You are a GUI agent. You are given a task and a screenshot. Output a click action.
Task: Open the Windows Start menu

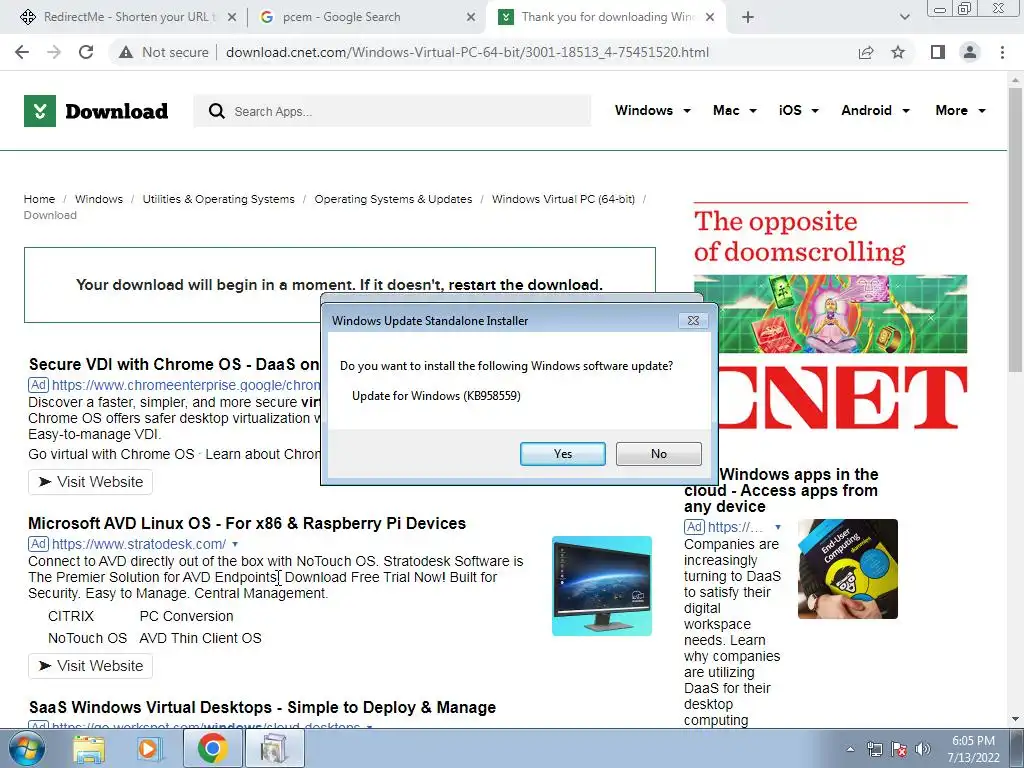pyautogui.click(x=26, y=749)
